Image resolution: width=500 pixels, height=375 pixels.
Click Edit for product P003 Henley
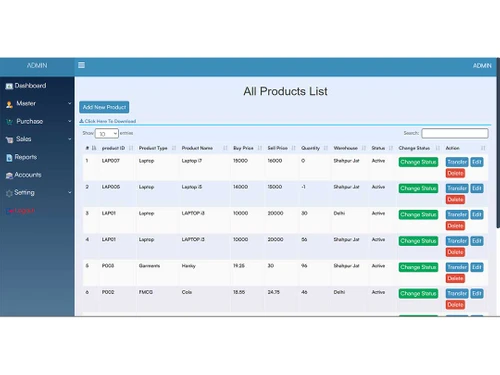pyautogui.click(x=477, y=267)
